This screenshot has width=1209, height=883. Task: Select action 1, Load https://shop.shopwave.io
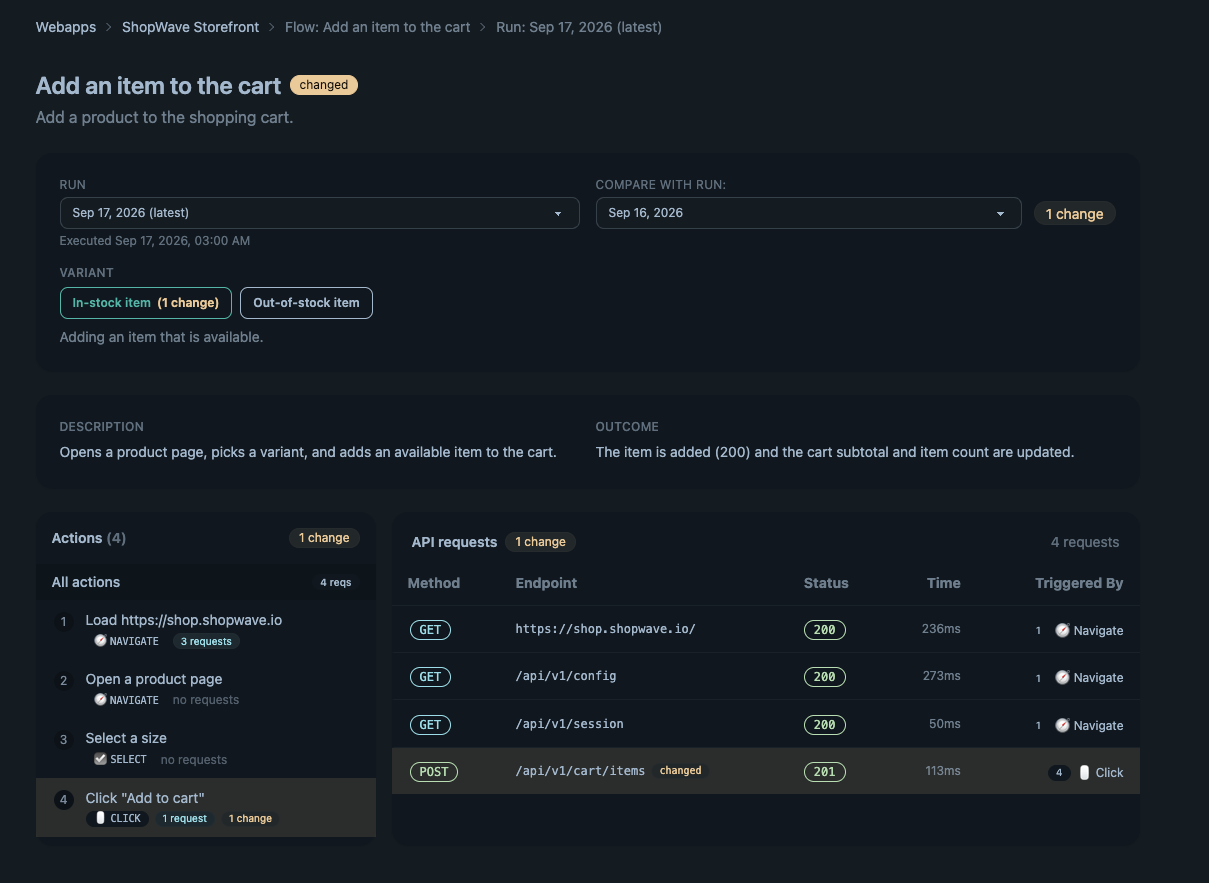point(206,630)
